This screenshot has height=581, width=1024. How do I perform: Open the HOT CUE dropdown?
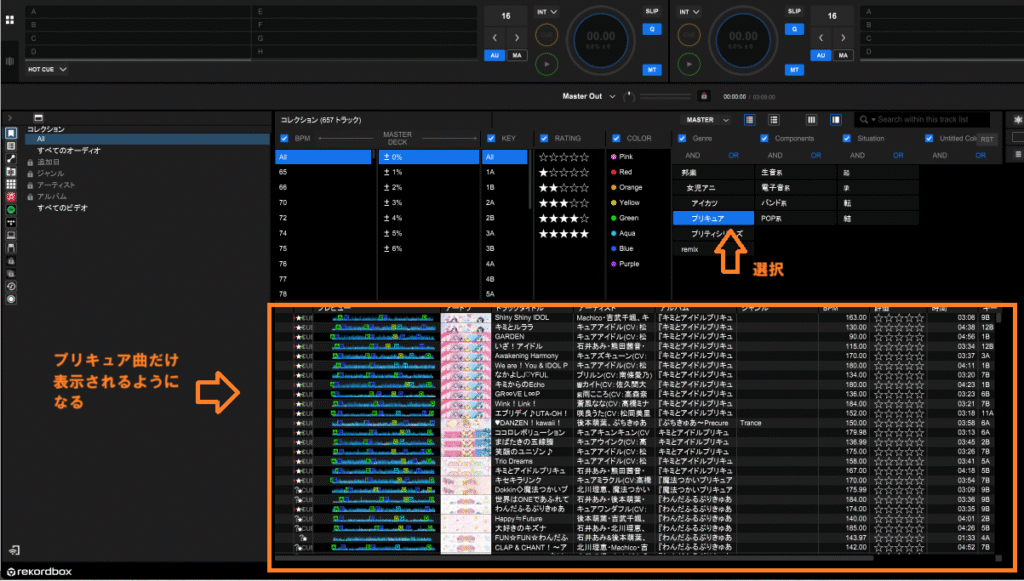(47, 69)
